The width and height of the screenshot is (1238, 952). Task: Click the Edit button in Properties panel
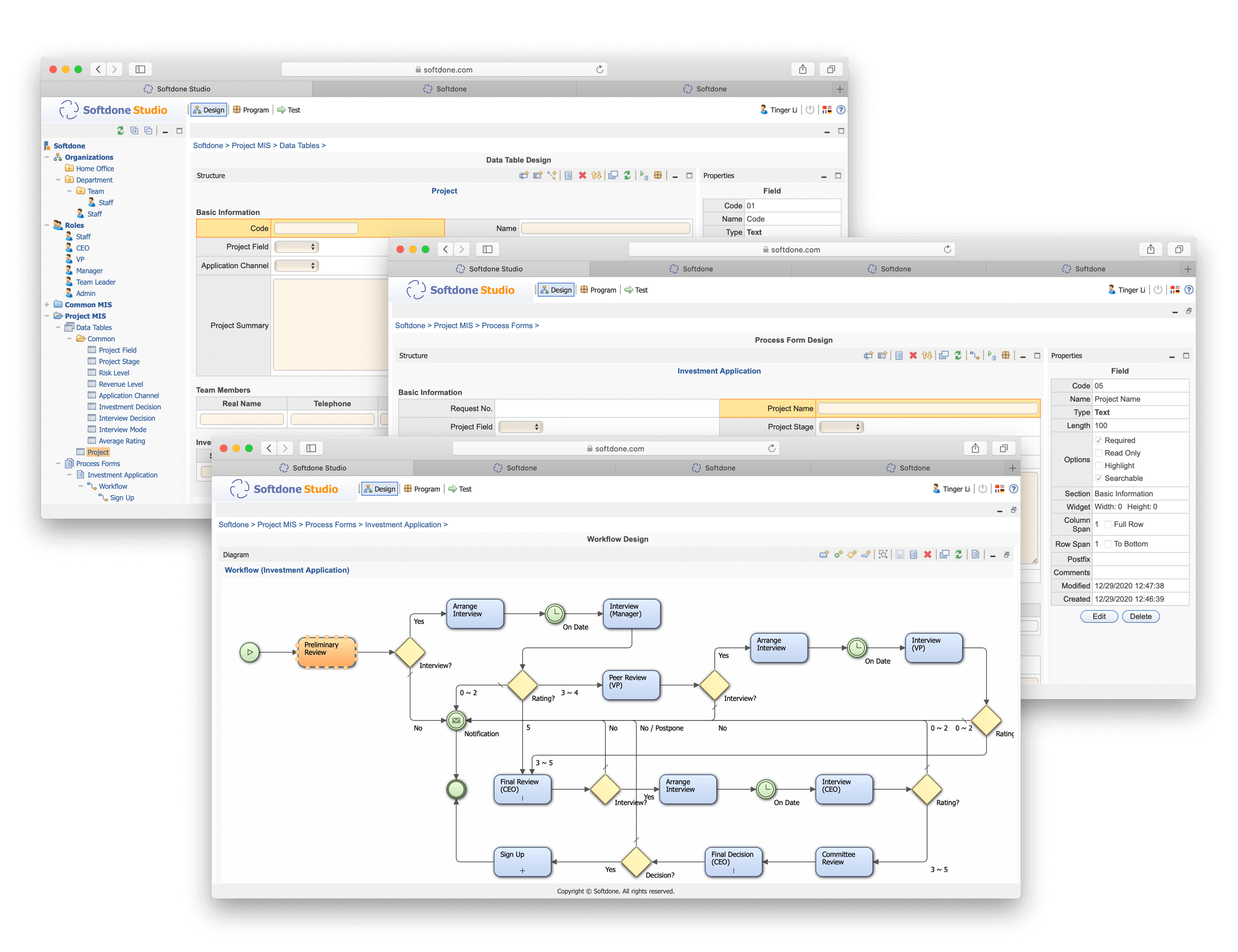[1098, 616]
